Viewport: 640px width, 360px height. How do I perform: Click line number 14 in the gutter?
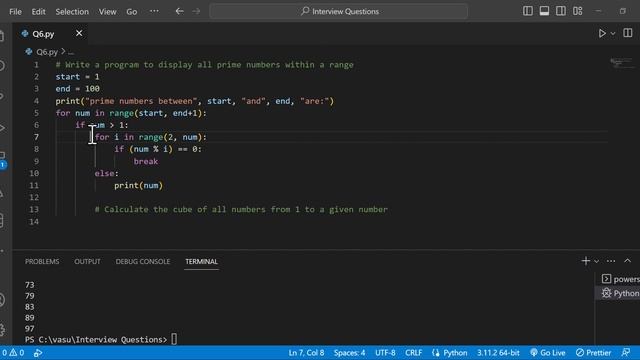[33, 222]
